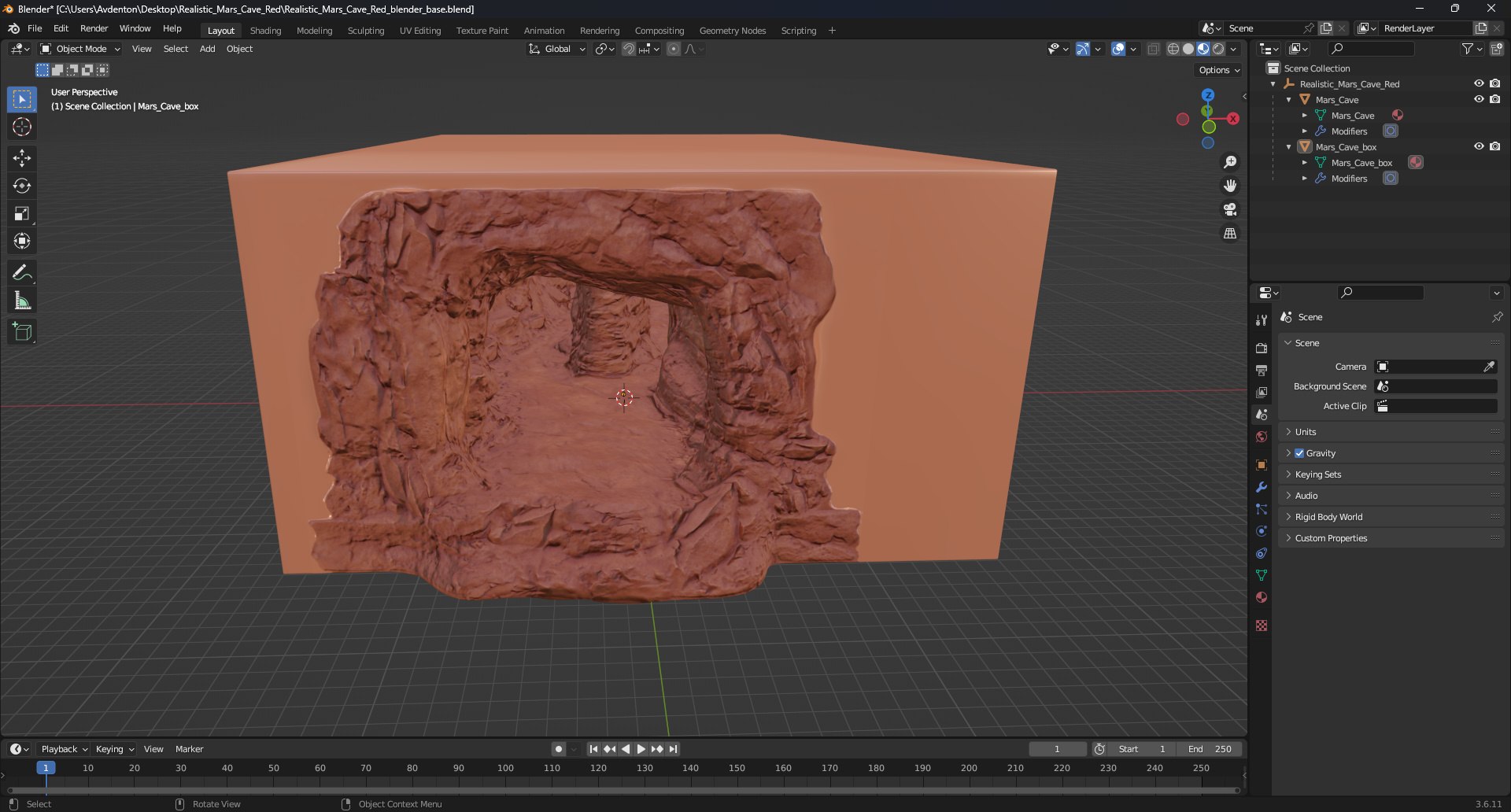
Task: Click frame 100 on timeline ruler
Action: (505, 768)
